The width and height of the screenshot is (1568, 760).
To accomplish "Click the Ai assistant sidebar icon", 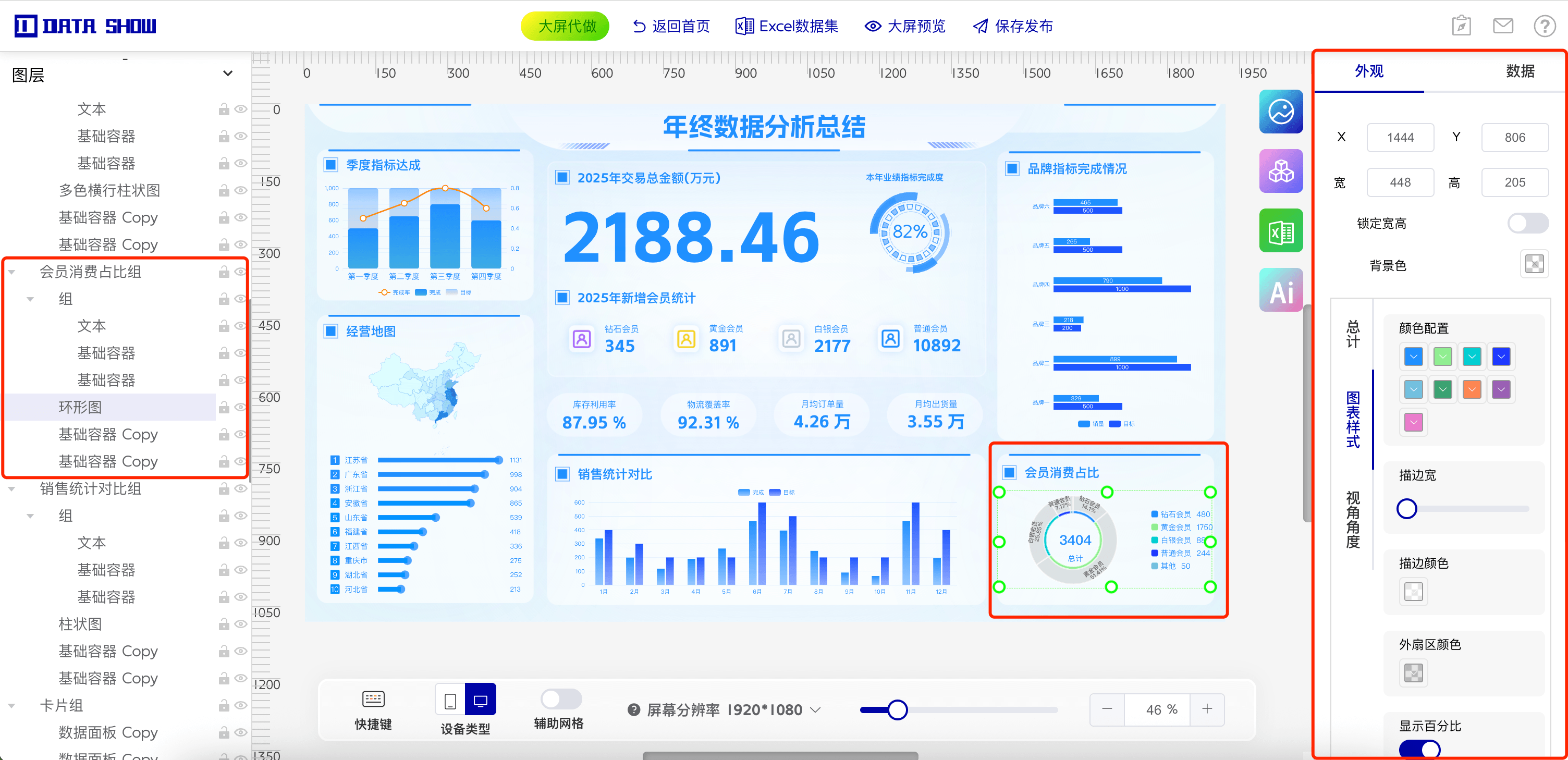I will point(1281,290).
